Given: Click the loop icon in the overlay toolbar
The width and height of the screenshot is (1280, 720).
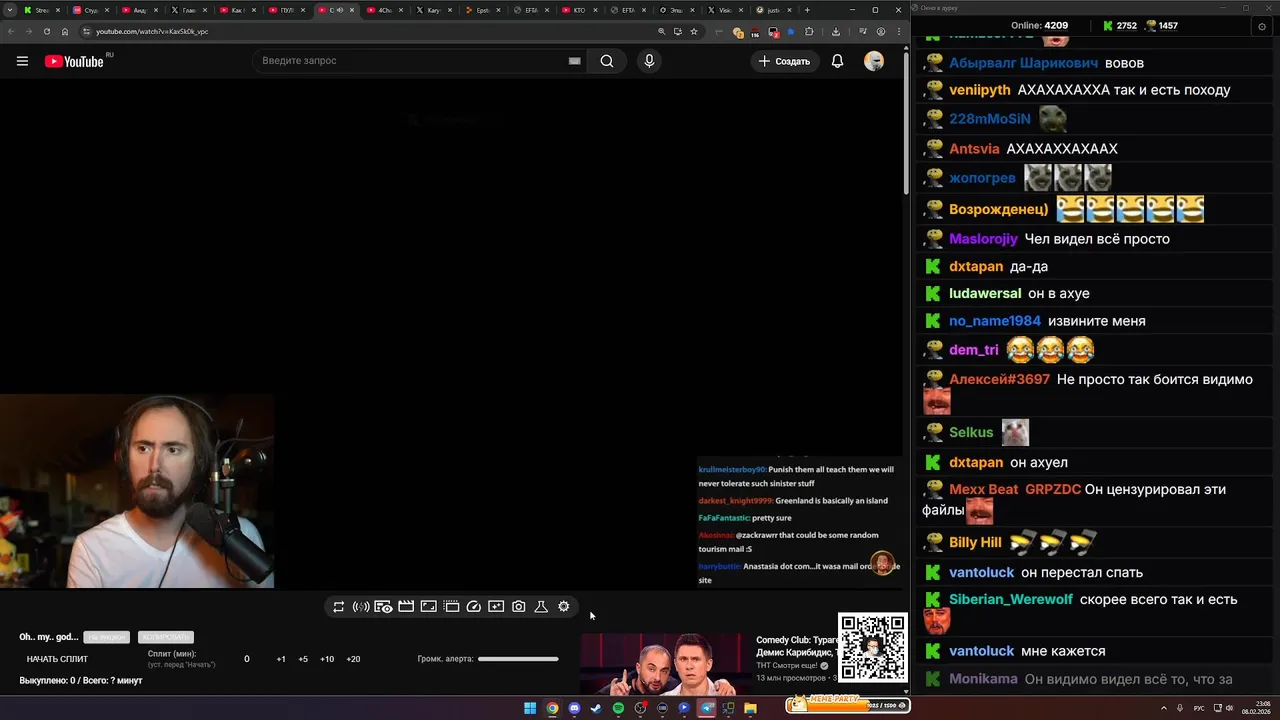Looking at the screenshot, I should pos(339,607).
